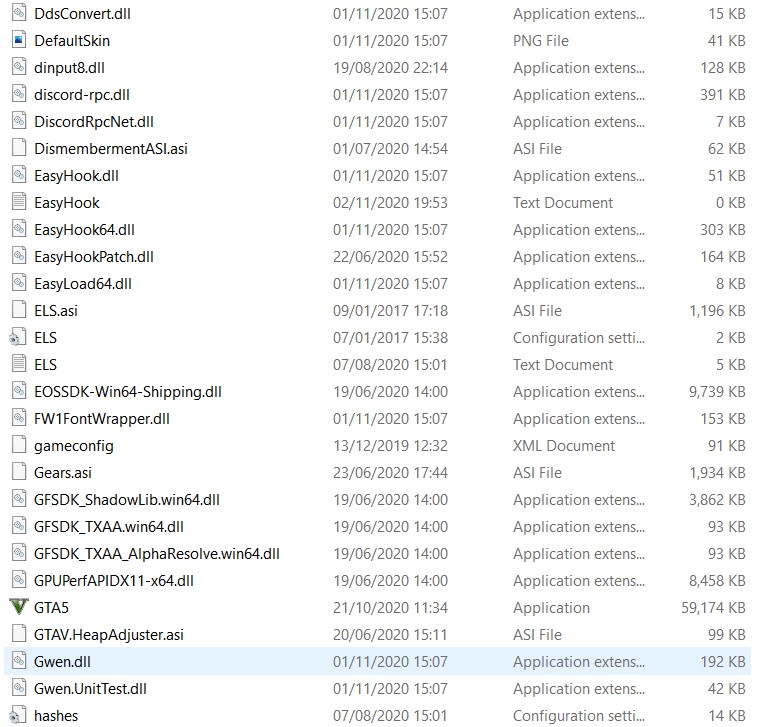Select the GFSDK_TXAA_AlphaResolve.win64.dll file name

pyautogui.click(x=157, y=554)
